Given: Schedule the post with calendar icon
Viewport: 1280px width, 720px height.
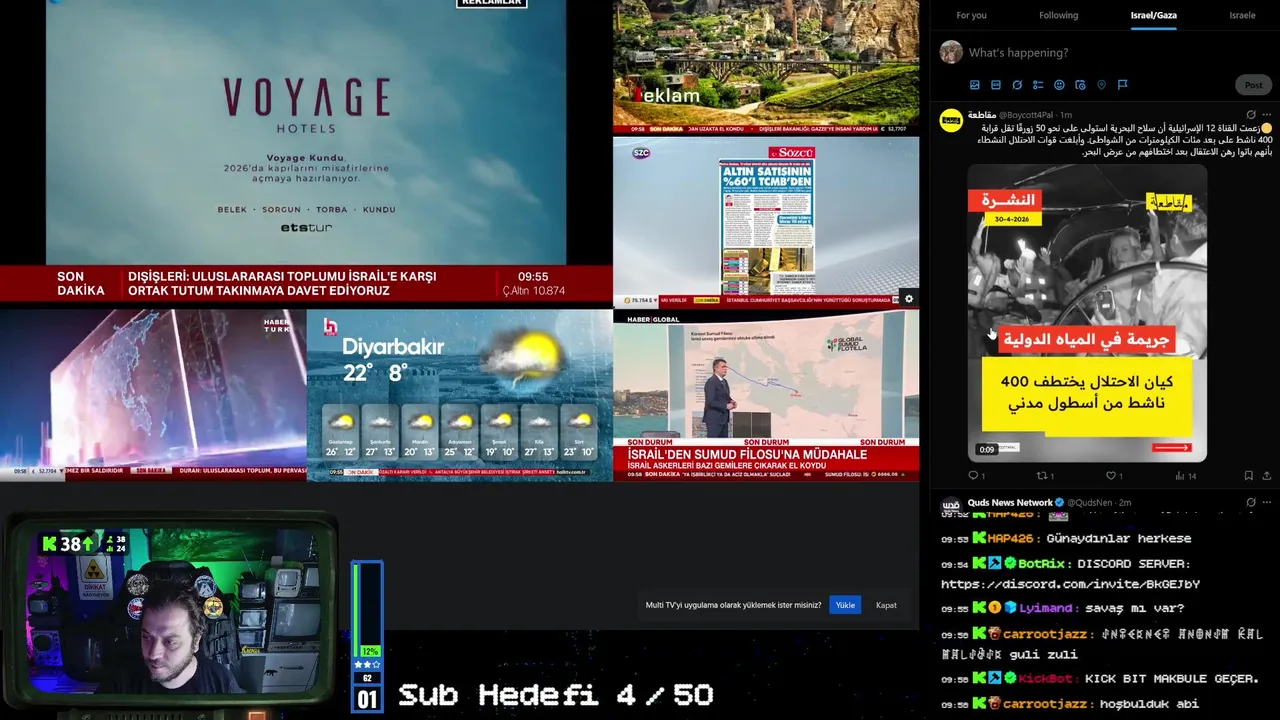Looking at the screenshot, I should click(x=1080, y=85).
